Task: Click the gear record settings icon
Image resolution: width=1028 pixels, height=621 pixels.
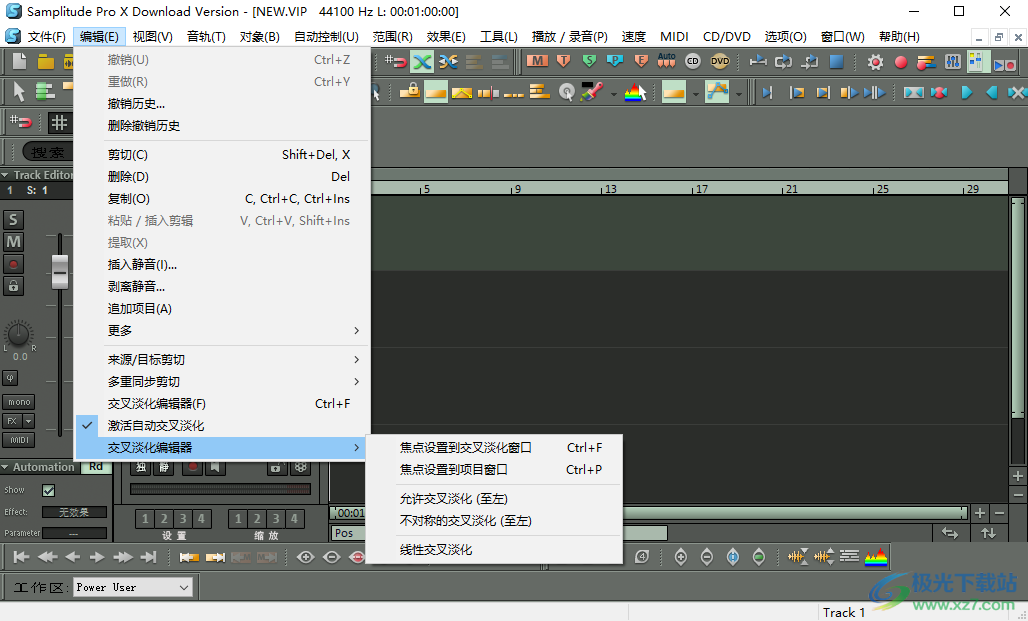Action: (x=875, y=62)
